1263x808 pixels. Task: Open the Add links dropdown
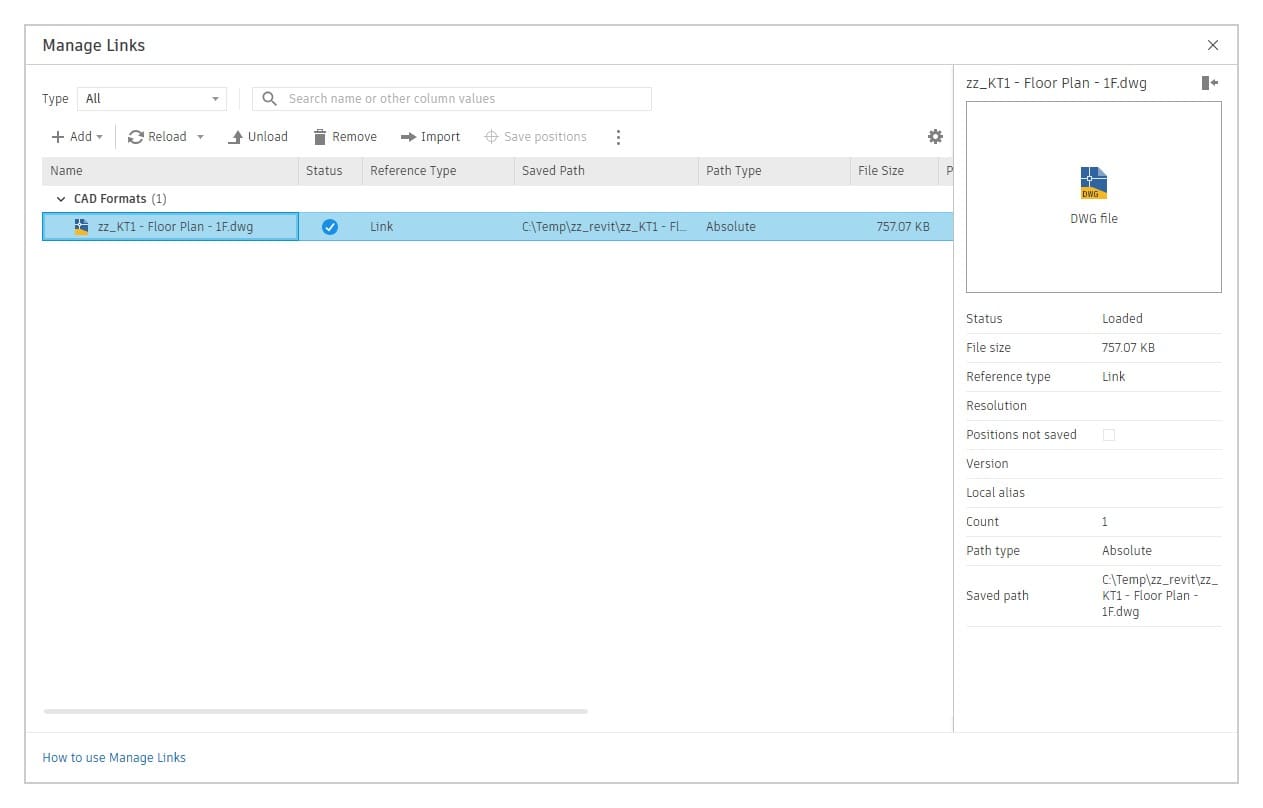(x=77, y=137)
